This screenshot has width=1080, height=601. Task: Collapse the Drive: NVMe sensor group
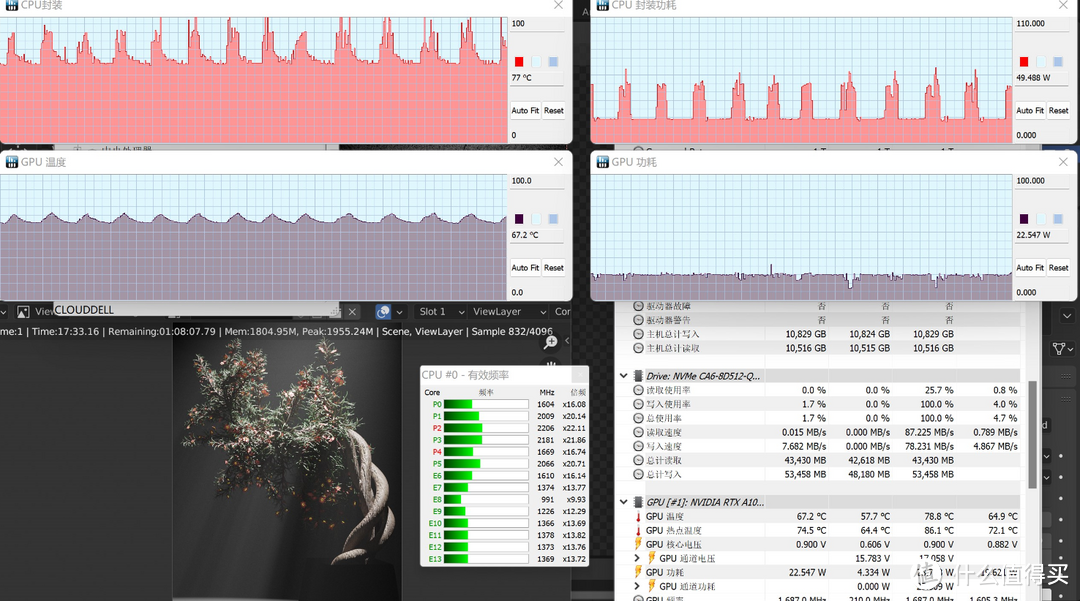coord(624,376)
